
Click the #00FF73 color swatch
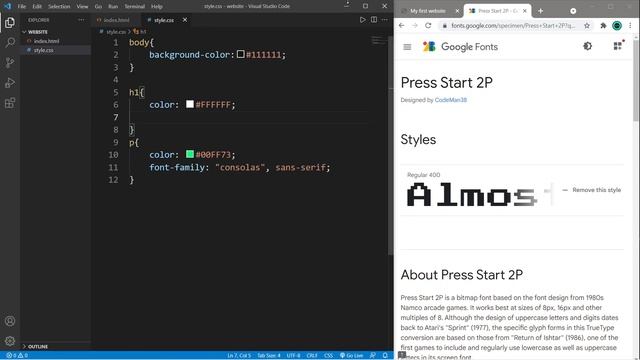point(190,154)
